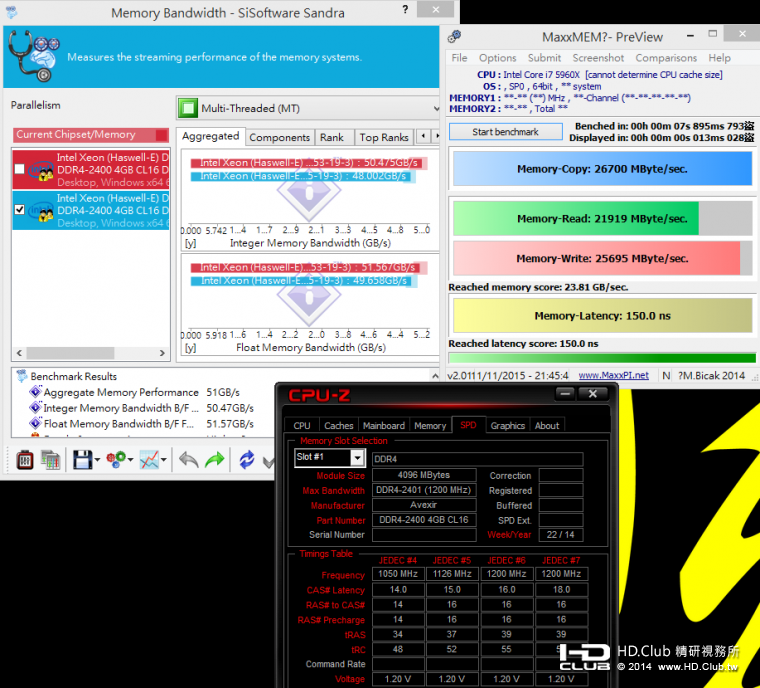Click the multi-chart compare icon in Sandra toolbar
The width and height of the screenshot is (760, 688).
(x=52, y=460)
